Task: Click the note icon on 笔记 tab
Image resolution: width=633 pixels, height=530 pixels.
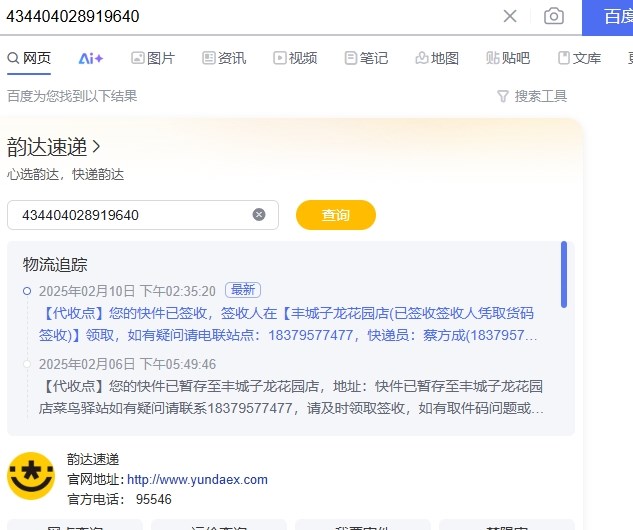Action: click(x=351, y=58)
